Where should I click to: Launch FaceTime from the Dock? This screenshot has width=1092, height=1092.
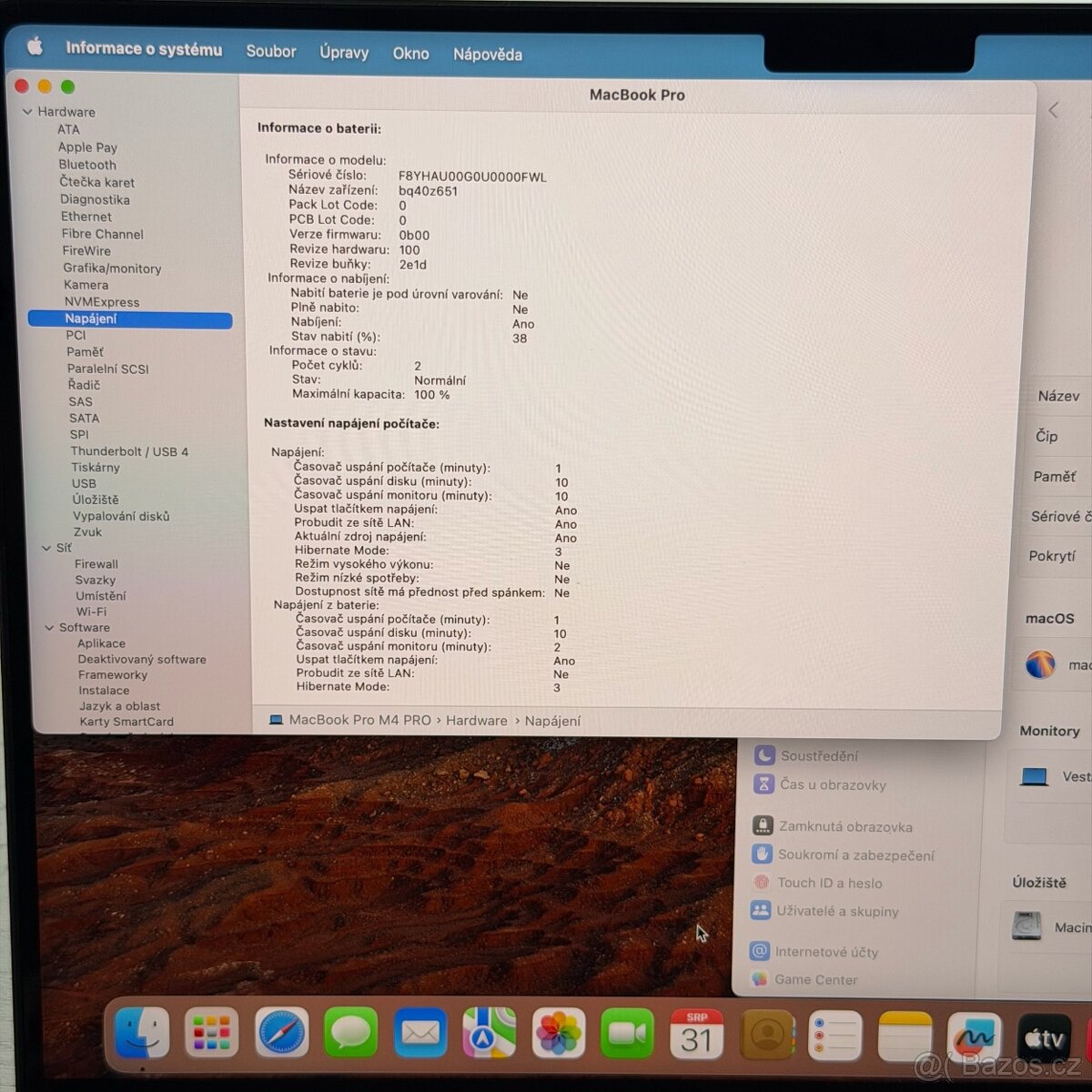tap(627, 1033)
